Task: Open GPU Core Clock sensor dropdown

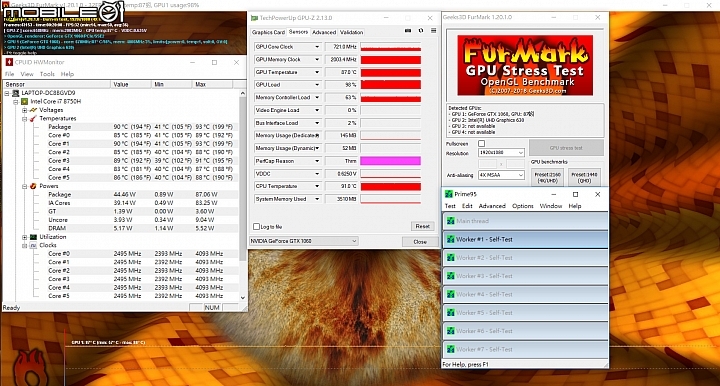Action: (317, 47)
